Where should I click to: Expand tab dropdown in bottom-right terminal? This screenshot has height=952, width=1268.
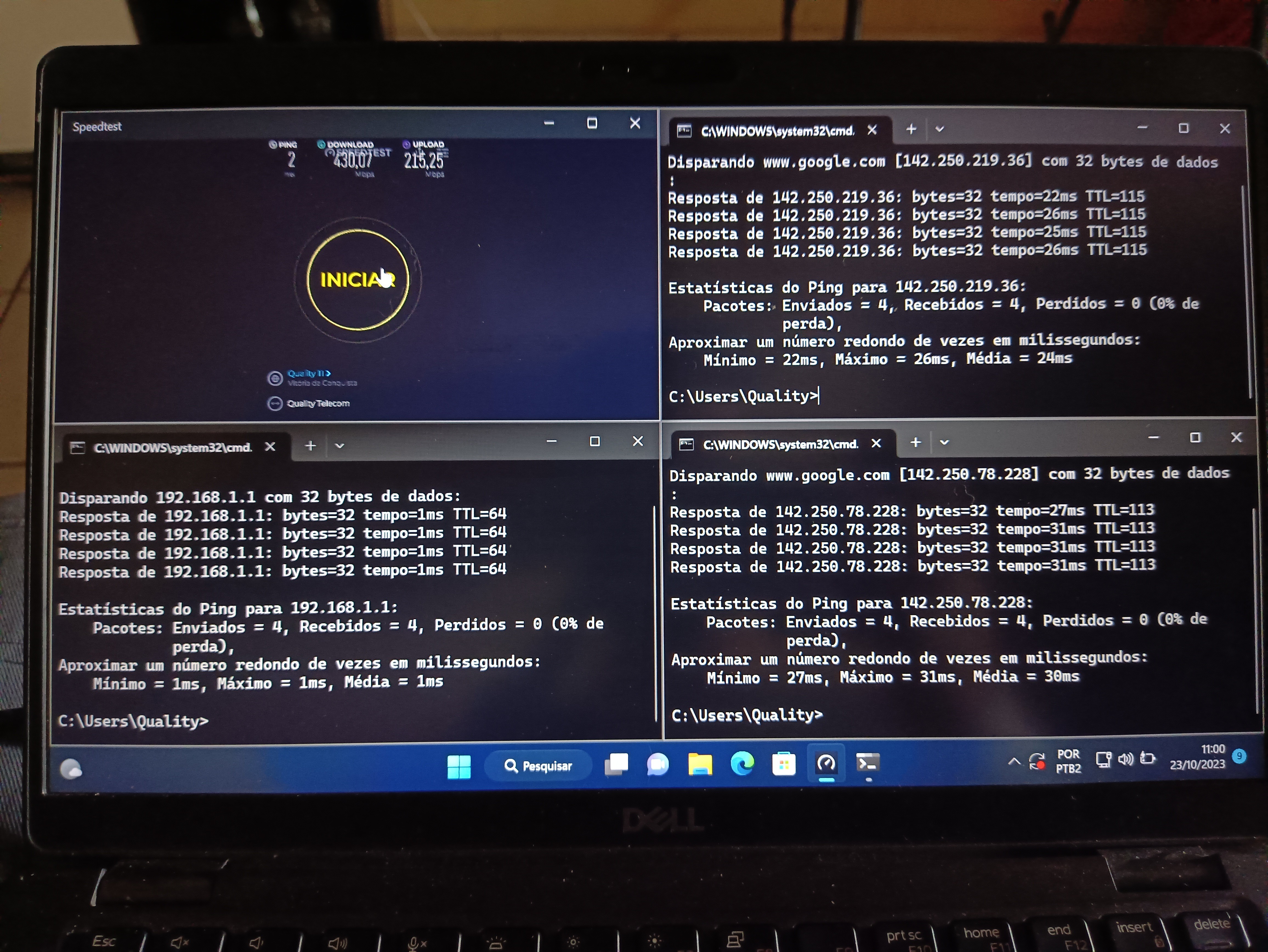(945, 443)
